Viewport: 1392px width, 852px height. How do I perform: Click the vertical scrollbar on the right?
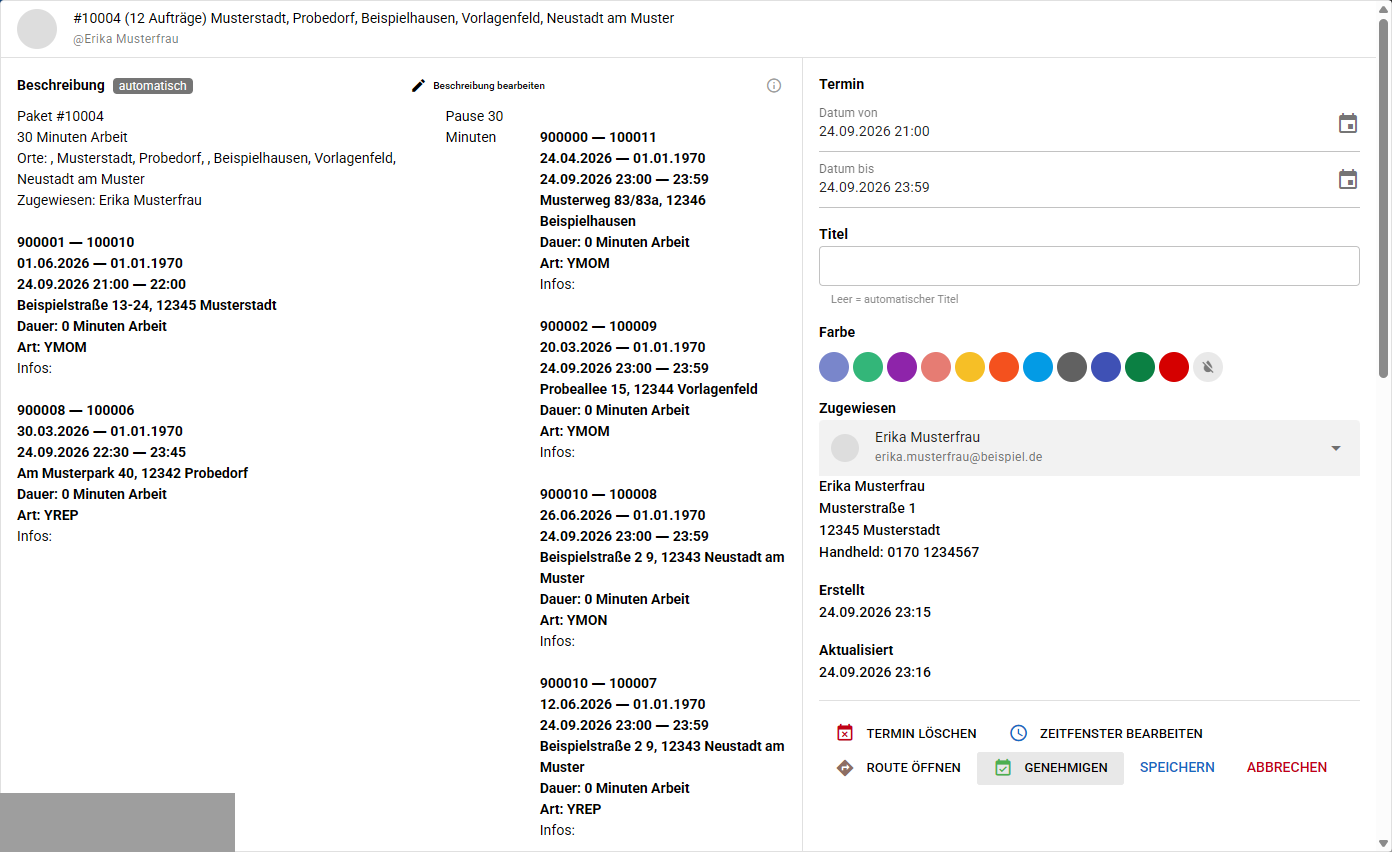point(1384,198)
